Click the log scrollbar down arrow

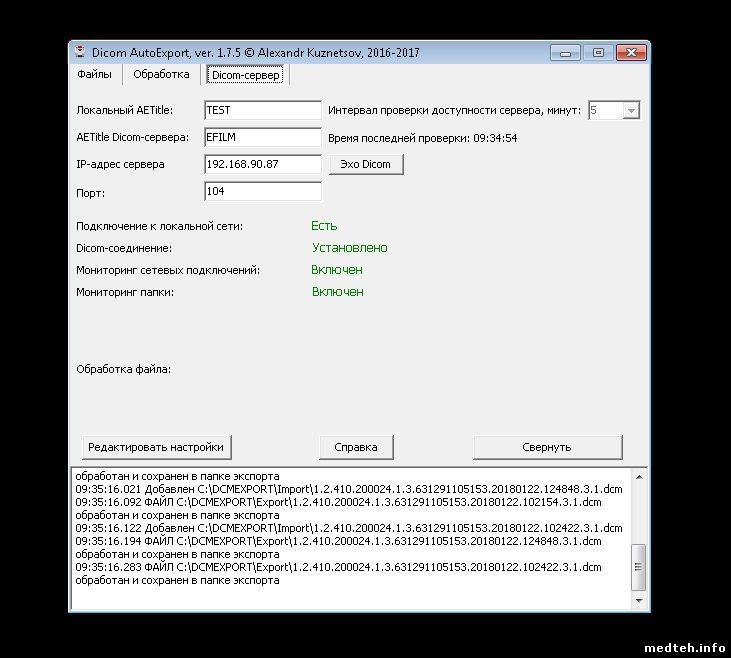coord(640,600)
